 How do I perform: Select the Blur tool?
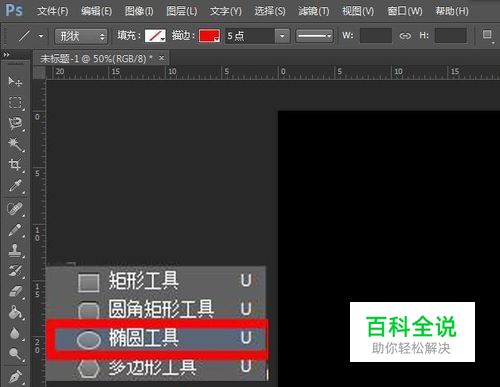pyautogui.click(x=15, y=334)
